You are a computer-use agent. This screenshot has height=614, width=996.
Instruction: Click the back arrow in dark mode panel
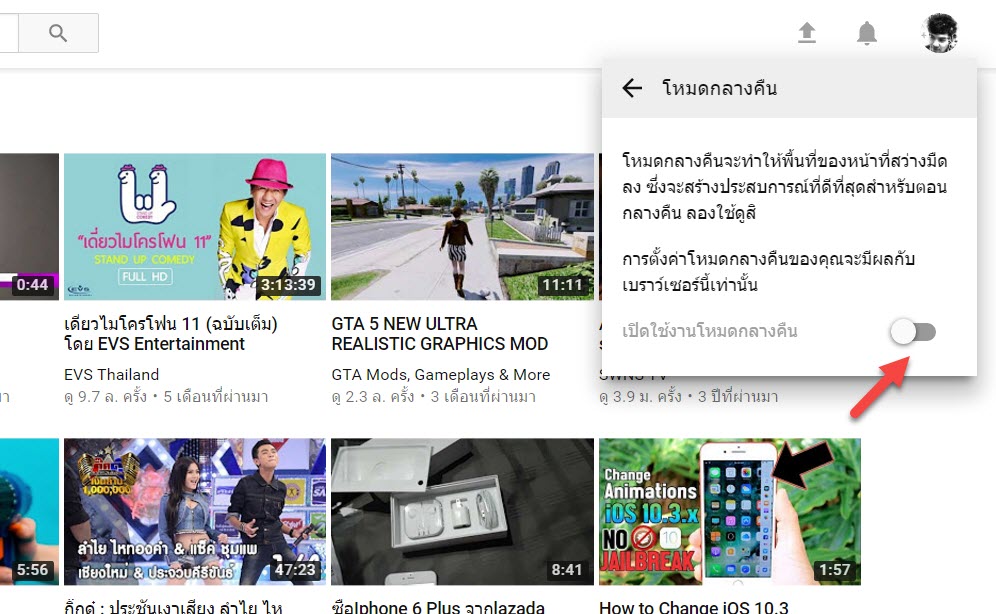pos(632,88)
